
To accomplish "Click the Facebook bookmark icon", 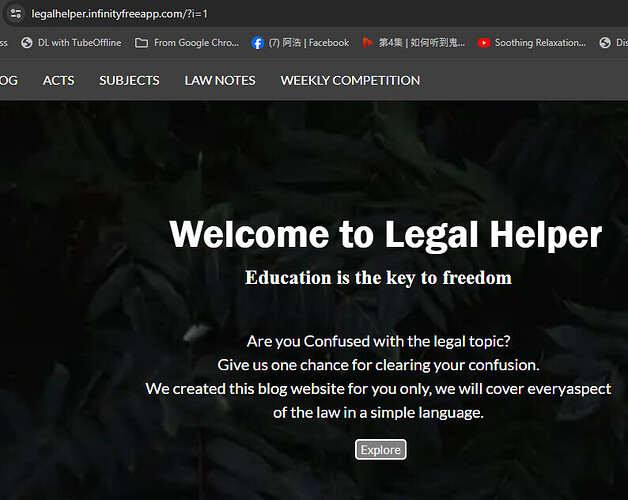I will (x=258, y=42).
